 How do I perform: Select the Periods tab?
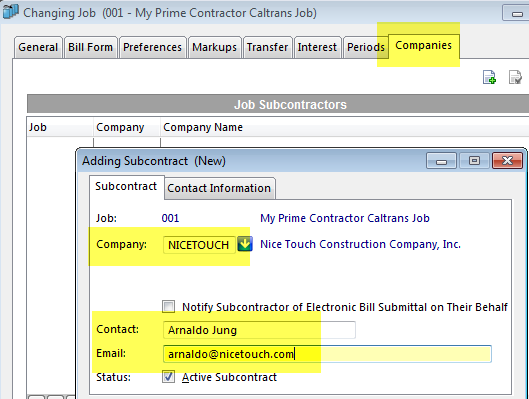[366, 47]
